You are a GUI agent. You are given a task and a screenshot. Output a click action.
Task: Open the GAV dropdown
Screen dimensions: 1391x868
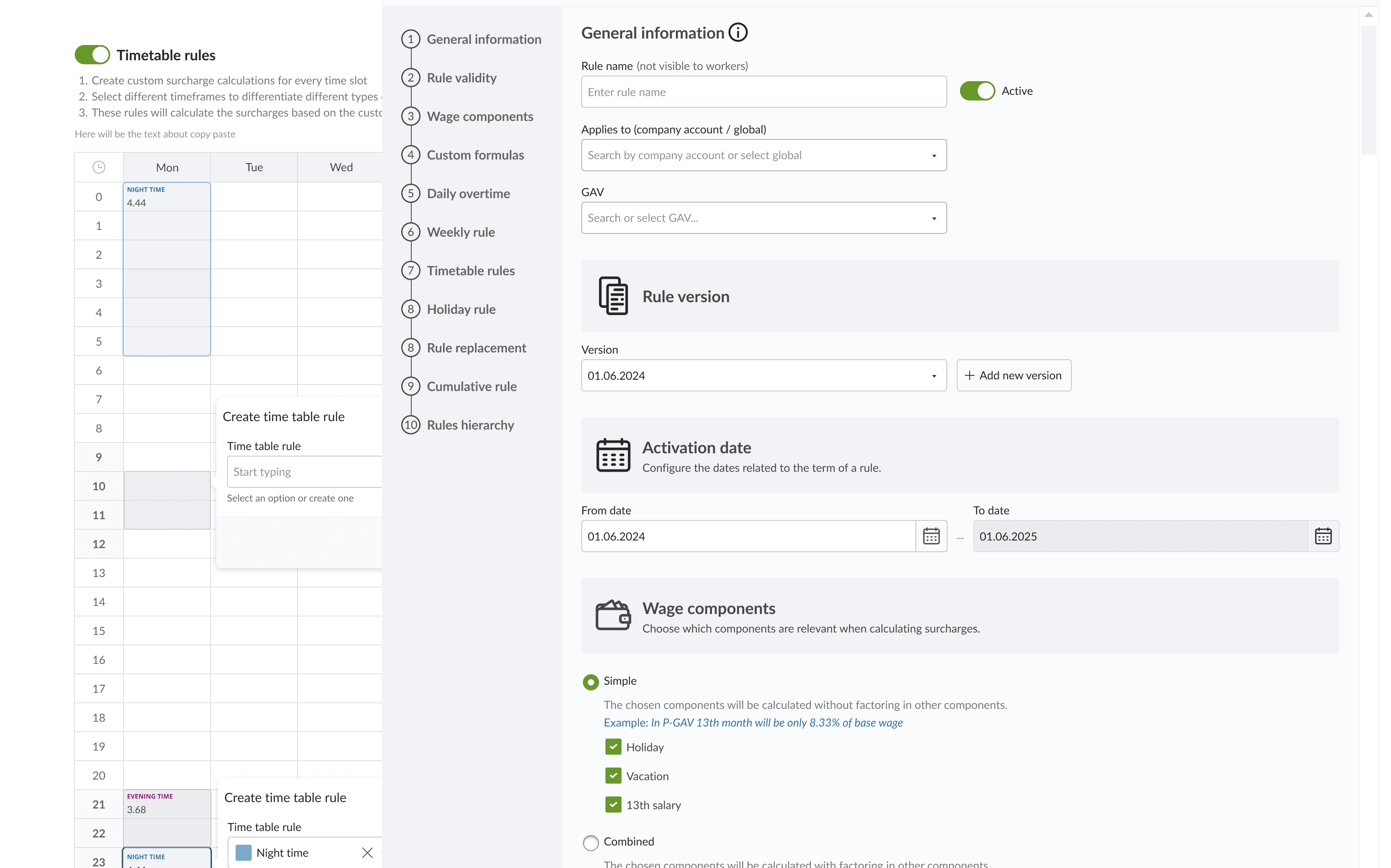click(x=764, y=217)
